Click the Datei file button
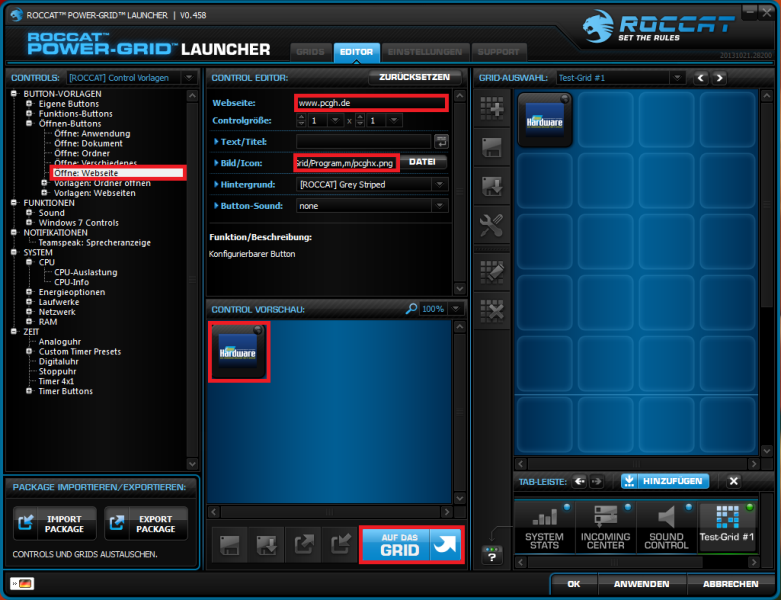781x600 pixels. pyautogui.click(x=422, y=162)
